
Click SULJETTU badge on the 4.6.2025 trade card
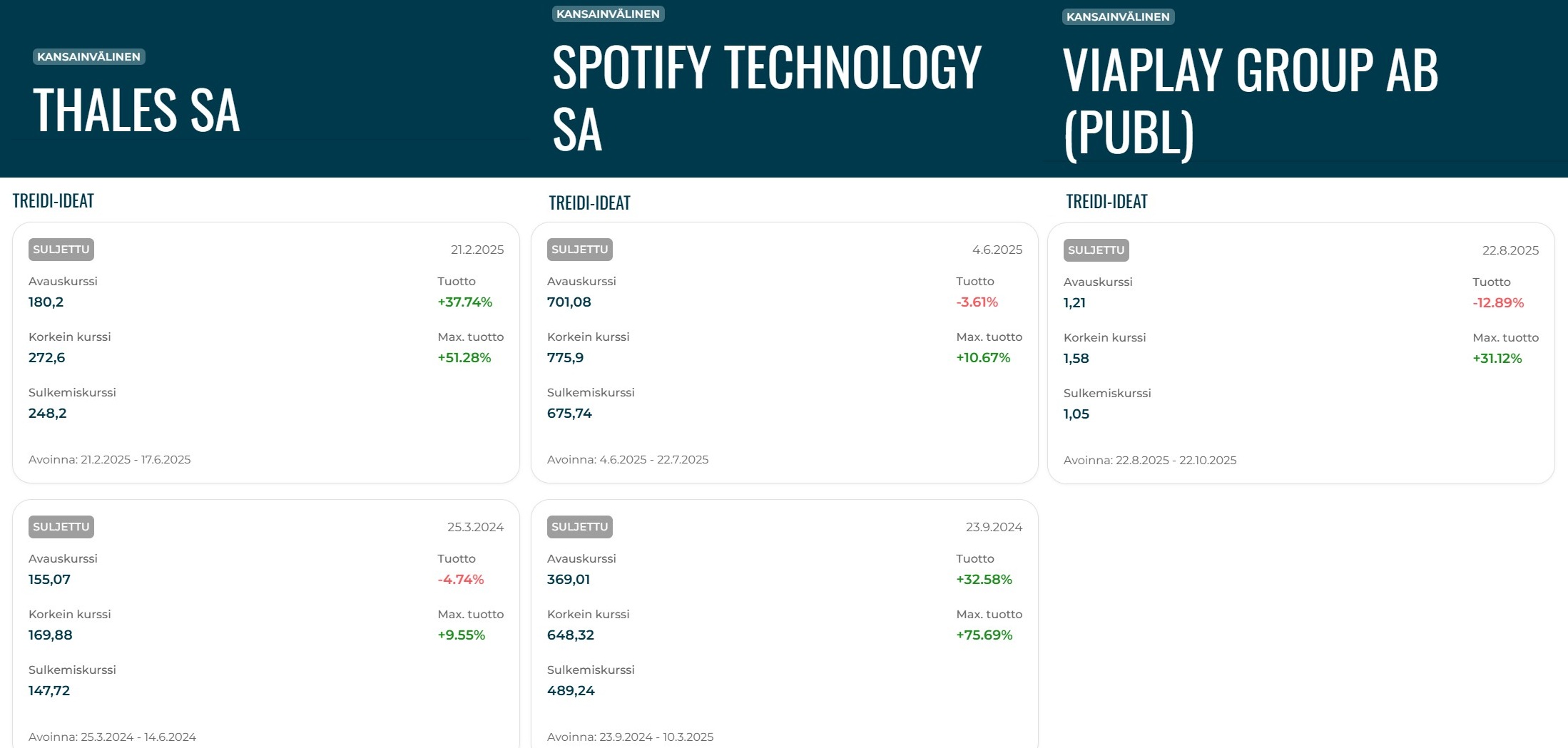579,250
